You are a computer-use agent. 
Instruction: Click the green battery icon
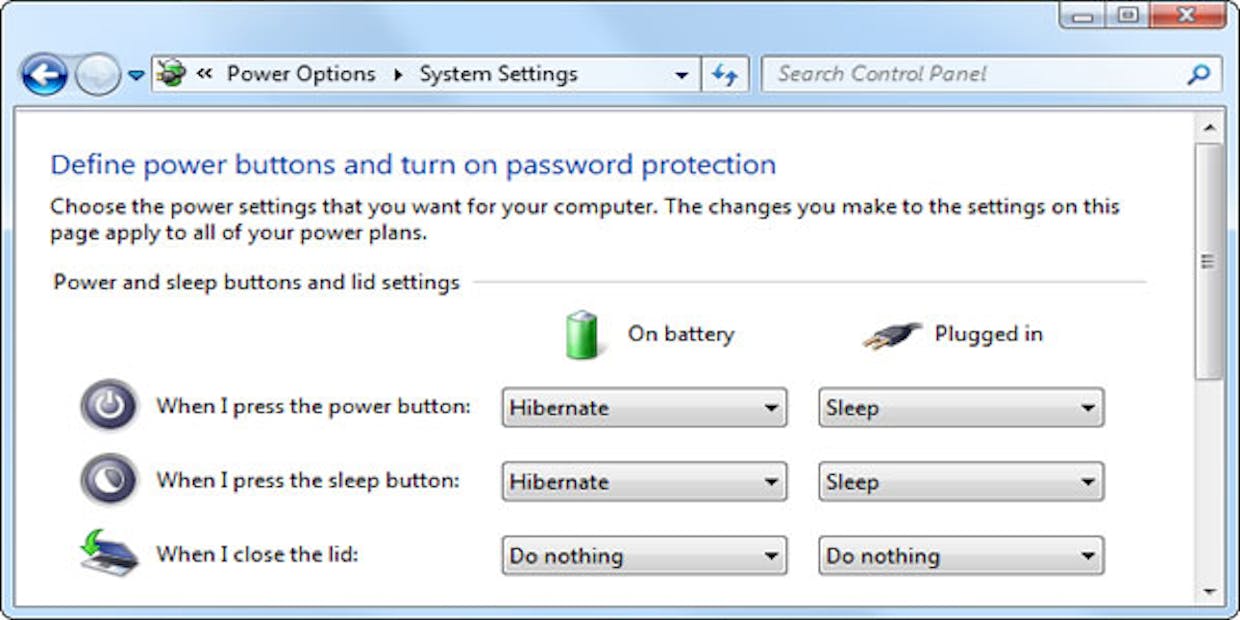[x=582, y=335]
